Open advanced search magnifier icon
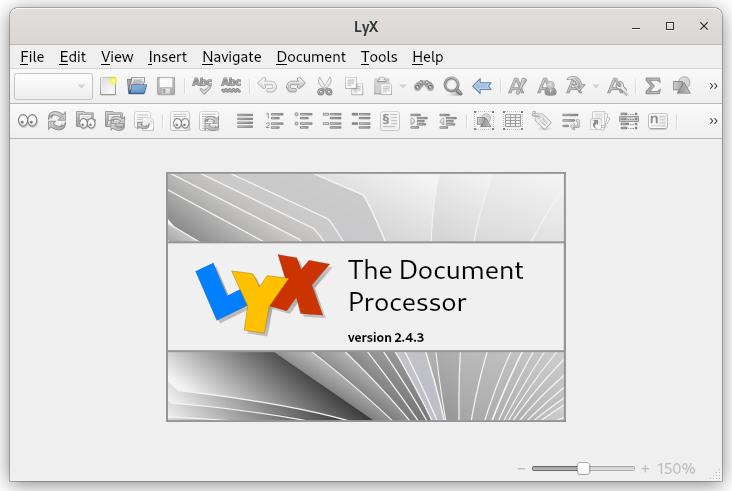 (453, 86)
